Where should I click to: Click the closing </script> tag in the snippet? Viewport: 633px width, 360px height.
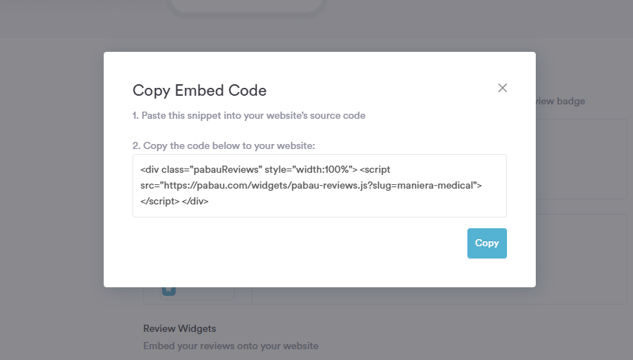pyautogui.click(x=160, y=201)
